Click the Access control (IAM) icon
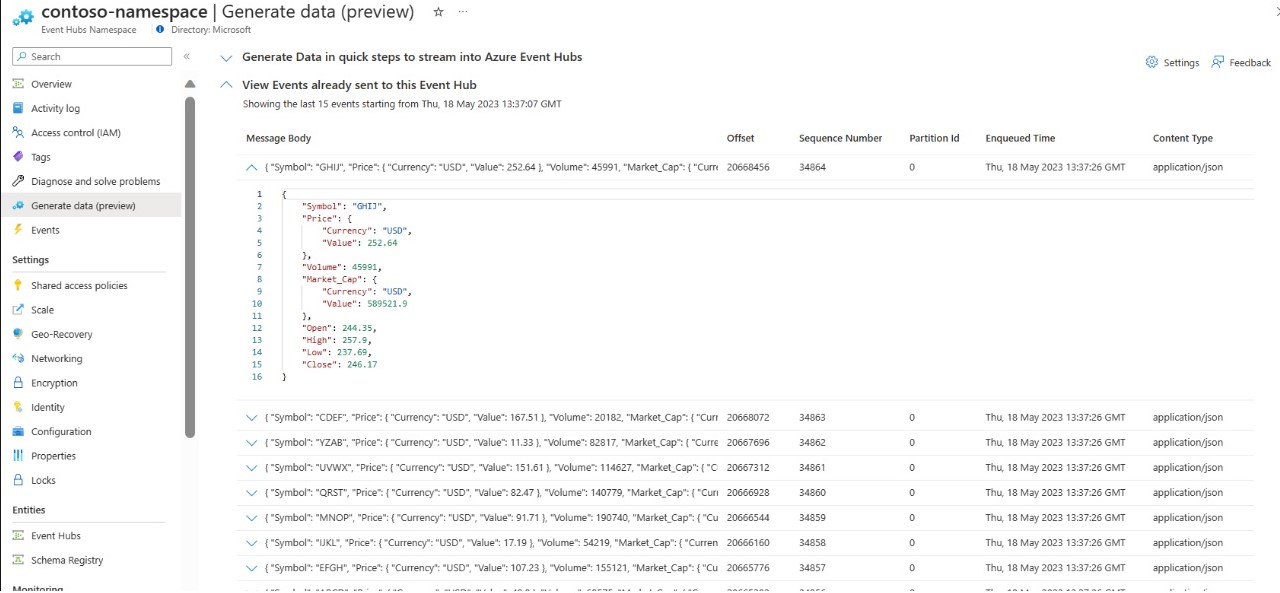 click(18, 132)
